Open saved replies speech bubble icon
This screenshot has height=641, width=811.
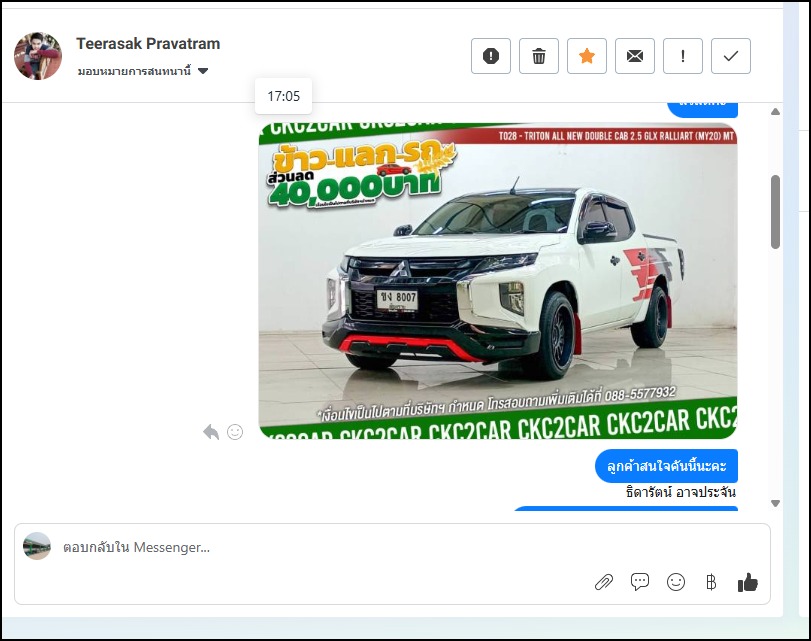pos(640,582)
